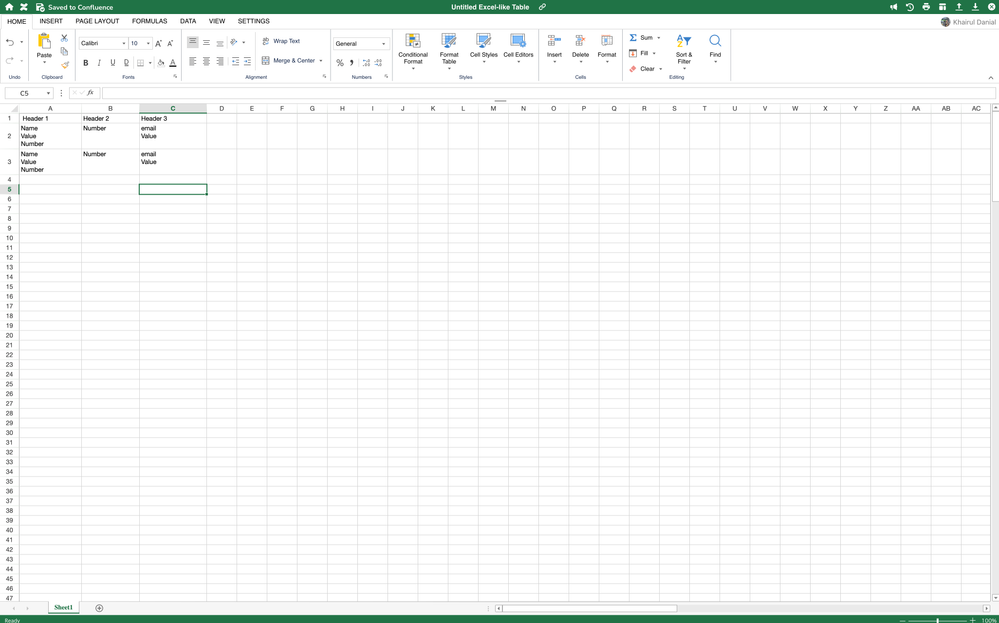
Task: Select the Italic formatting icon
Action: (99, 62)
